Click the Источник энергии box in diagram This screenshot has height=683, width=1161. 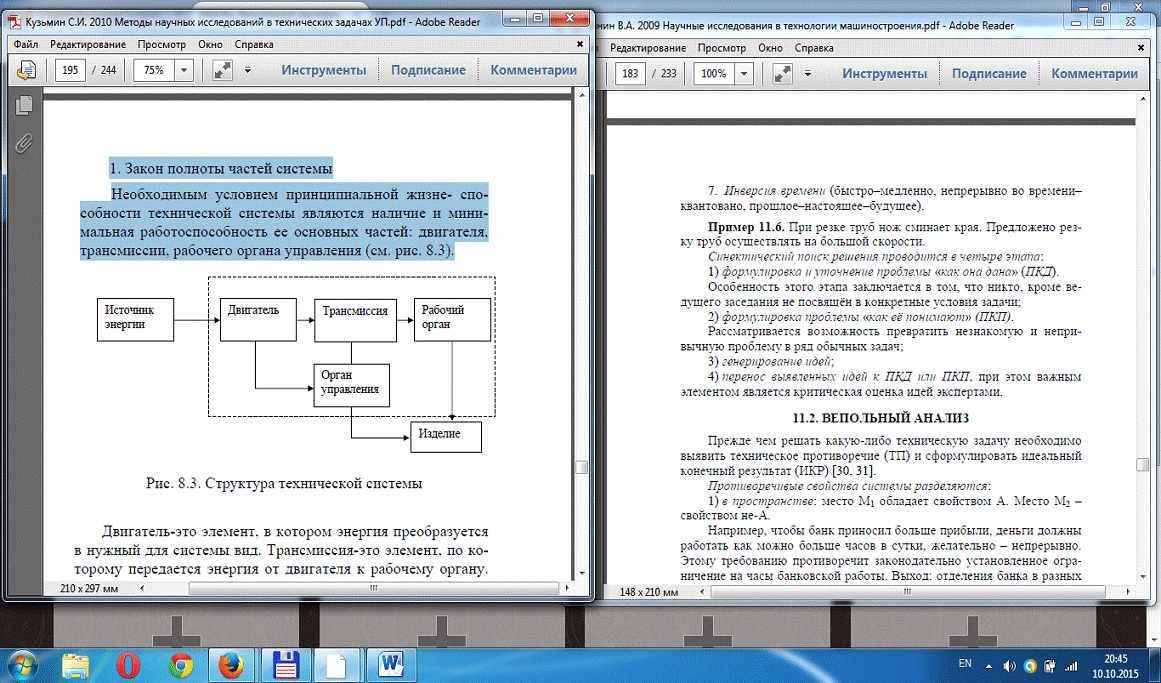pos(135,319)
